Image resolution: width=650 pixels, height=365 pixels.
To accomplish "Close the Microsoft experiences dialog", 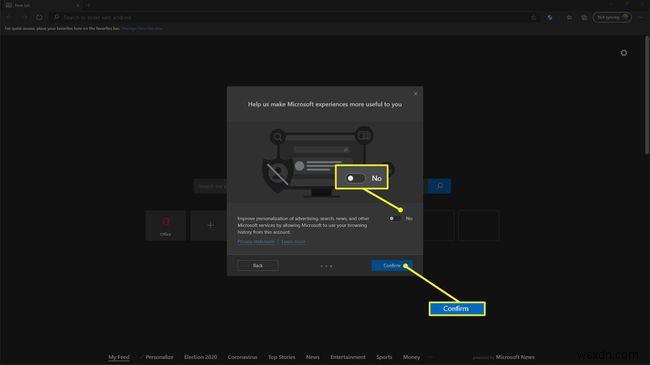I will click(415, 94).
